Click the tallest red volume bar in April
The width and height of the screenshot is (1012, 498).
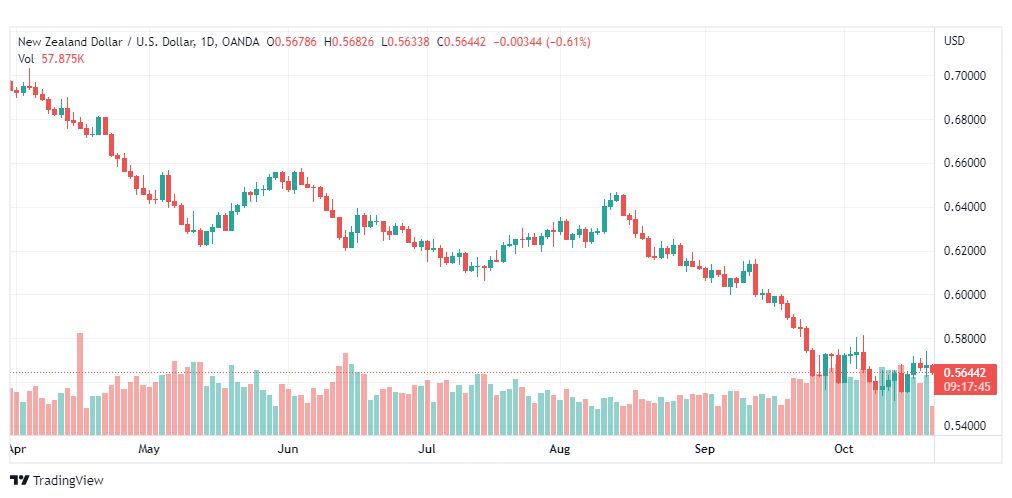pos(80,384)
